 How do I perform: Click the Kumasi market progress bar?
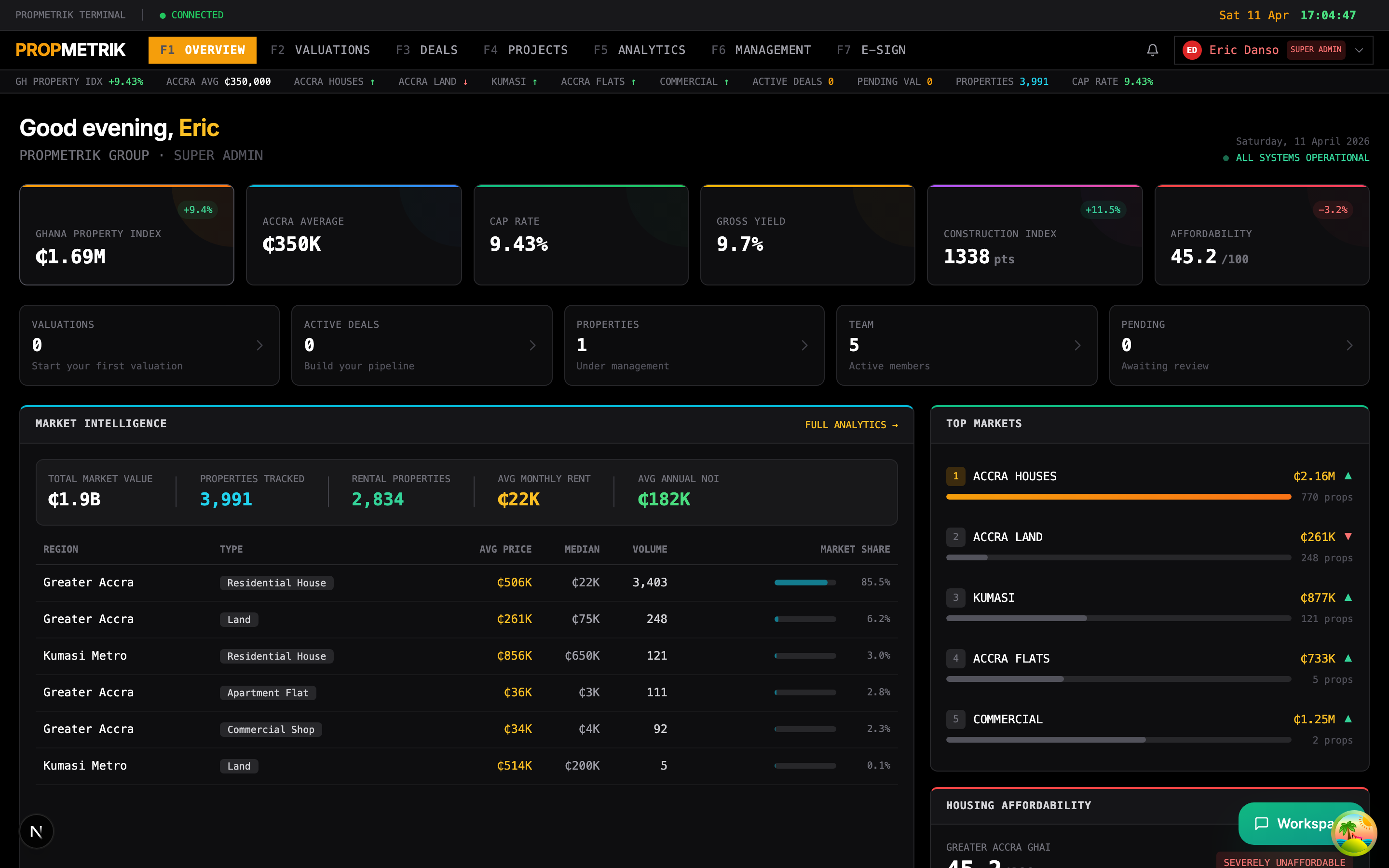(x=1118, y=618)
